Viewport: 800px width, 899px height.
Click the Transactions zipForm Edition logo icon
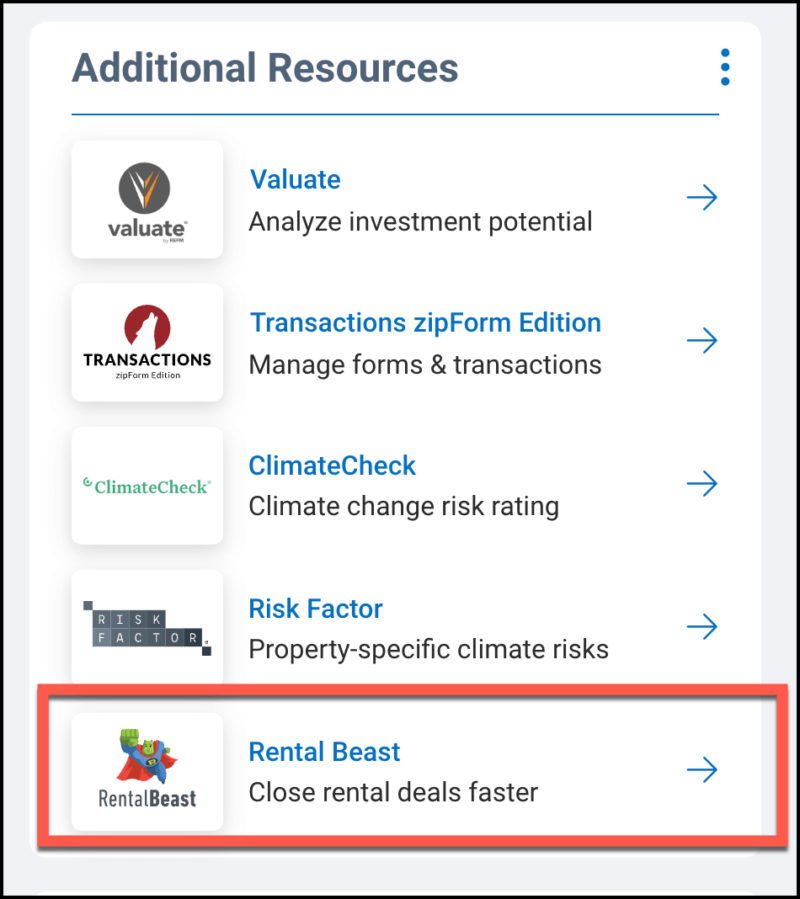point(146,342)
